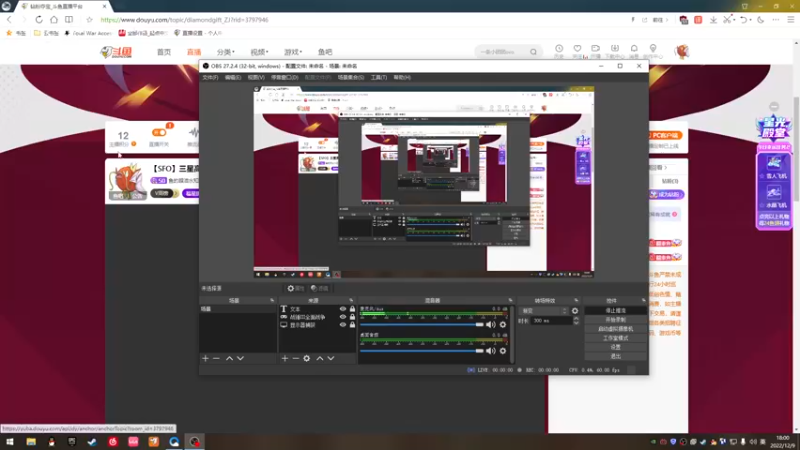This screenshot has height=450, width=800.
Task: Click Start Recording button in OBS
Action: pos(615,320)
